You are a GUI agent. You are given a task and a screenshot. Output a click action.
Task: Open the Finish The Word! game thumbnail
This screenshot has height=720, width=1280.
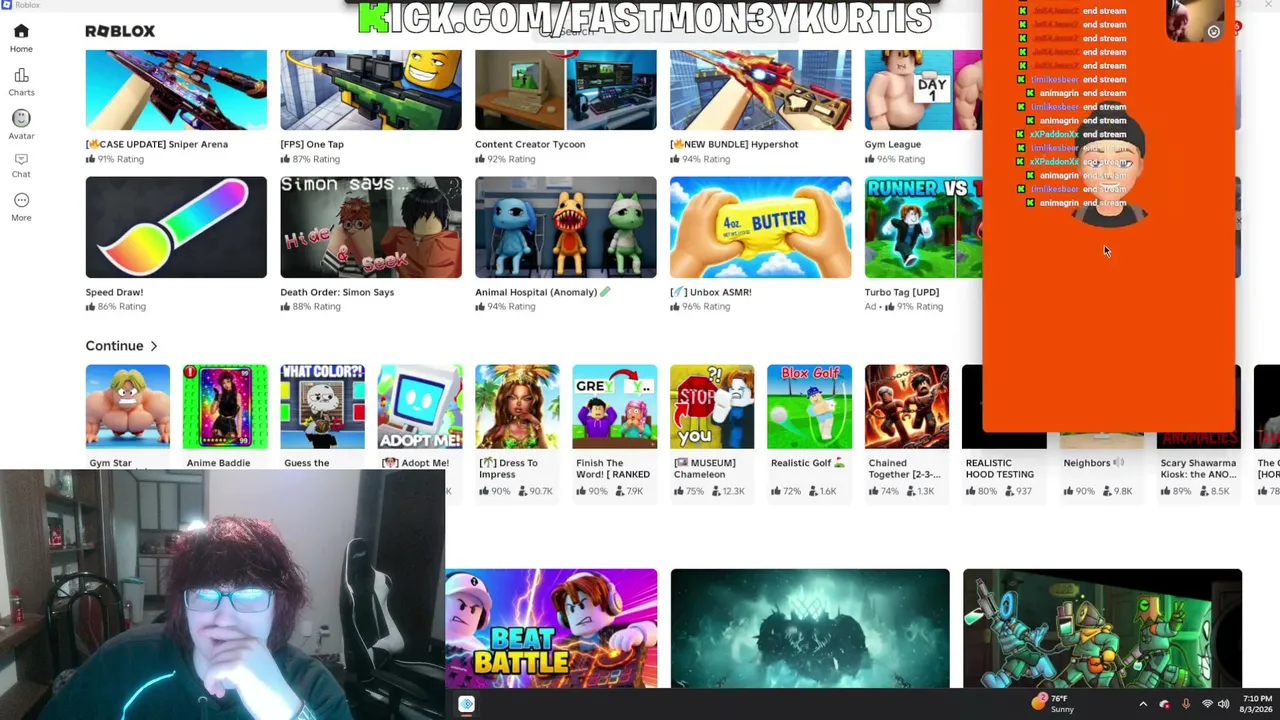(x=614, y=407)
